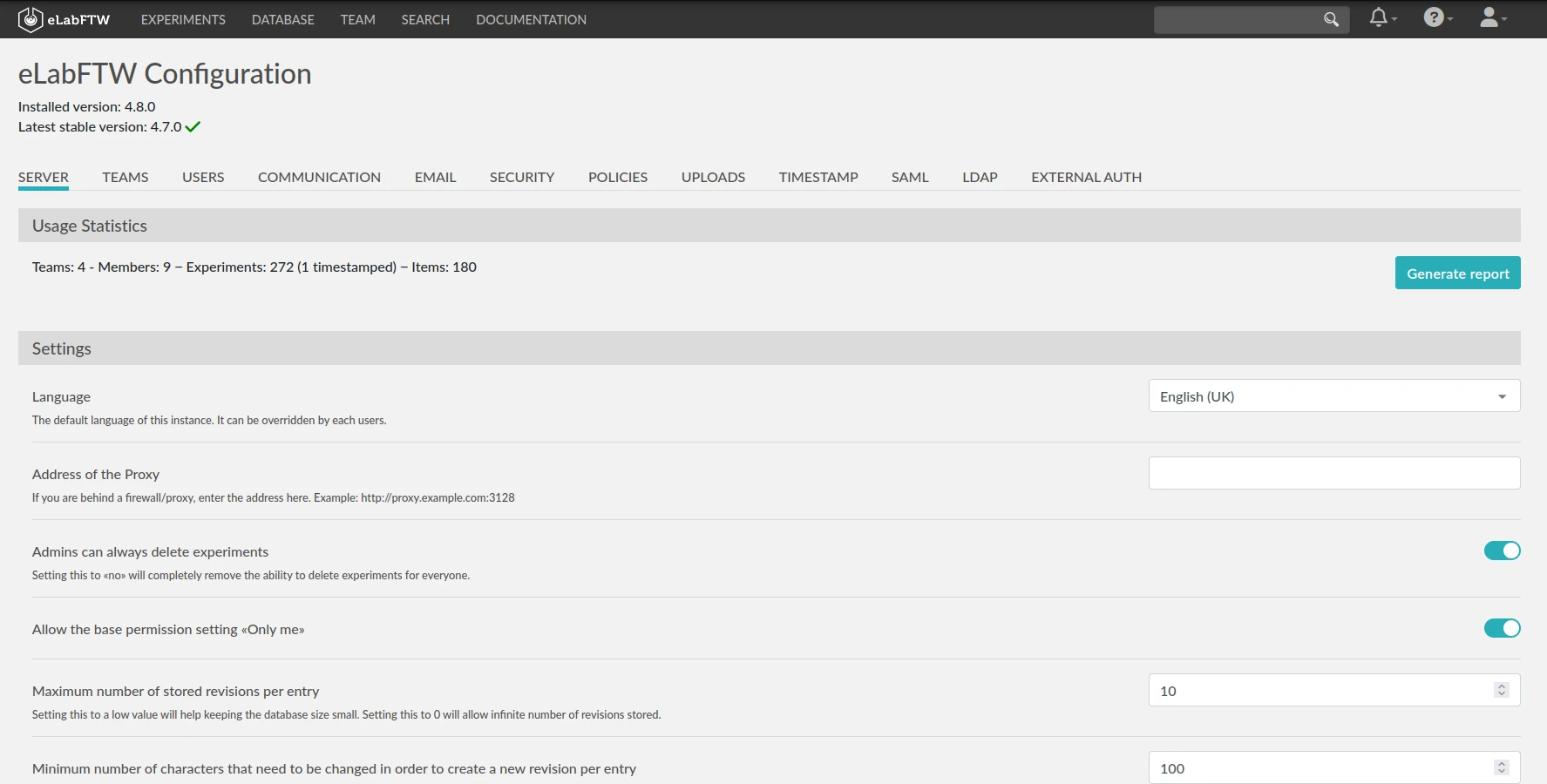
Task: Click the search magnifier icon
Action: 1331,19
